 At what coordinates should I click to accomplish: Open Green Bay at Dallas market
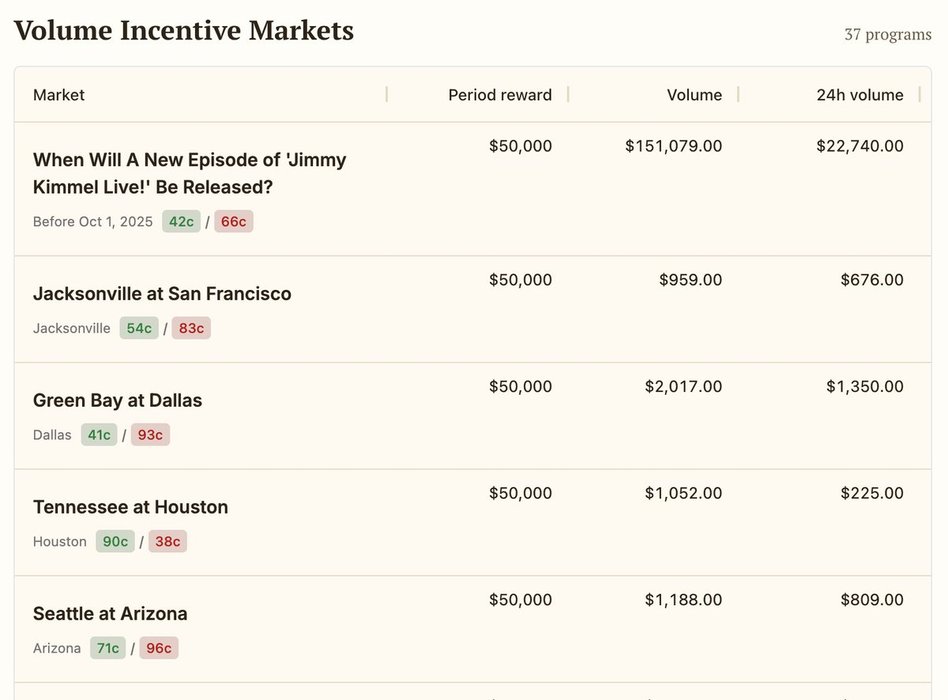click(117, 400)
